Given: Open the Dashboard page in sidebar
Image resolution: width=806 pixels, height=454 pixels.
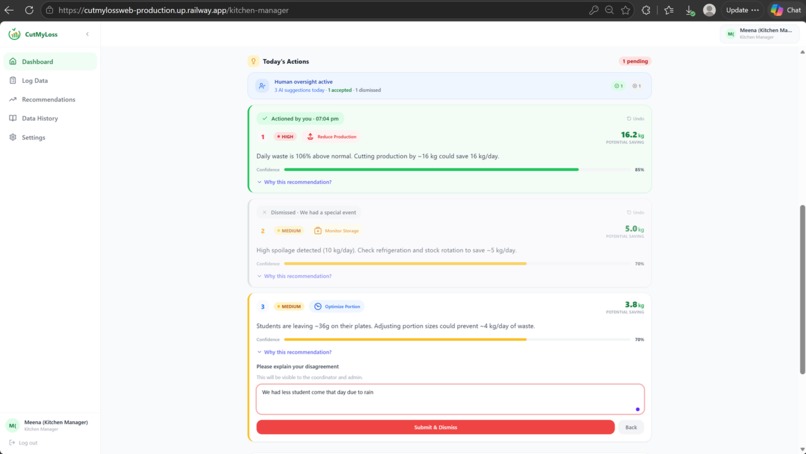Looking at the screenshot, I should point(50,61).
